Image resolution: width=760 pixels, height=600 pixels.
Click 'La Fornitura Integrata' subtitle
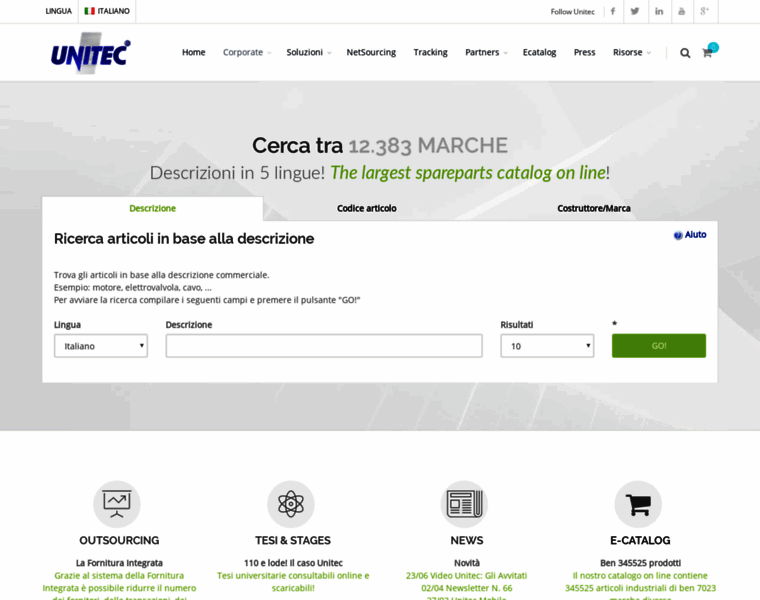click(119, 563)
